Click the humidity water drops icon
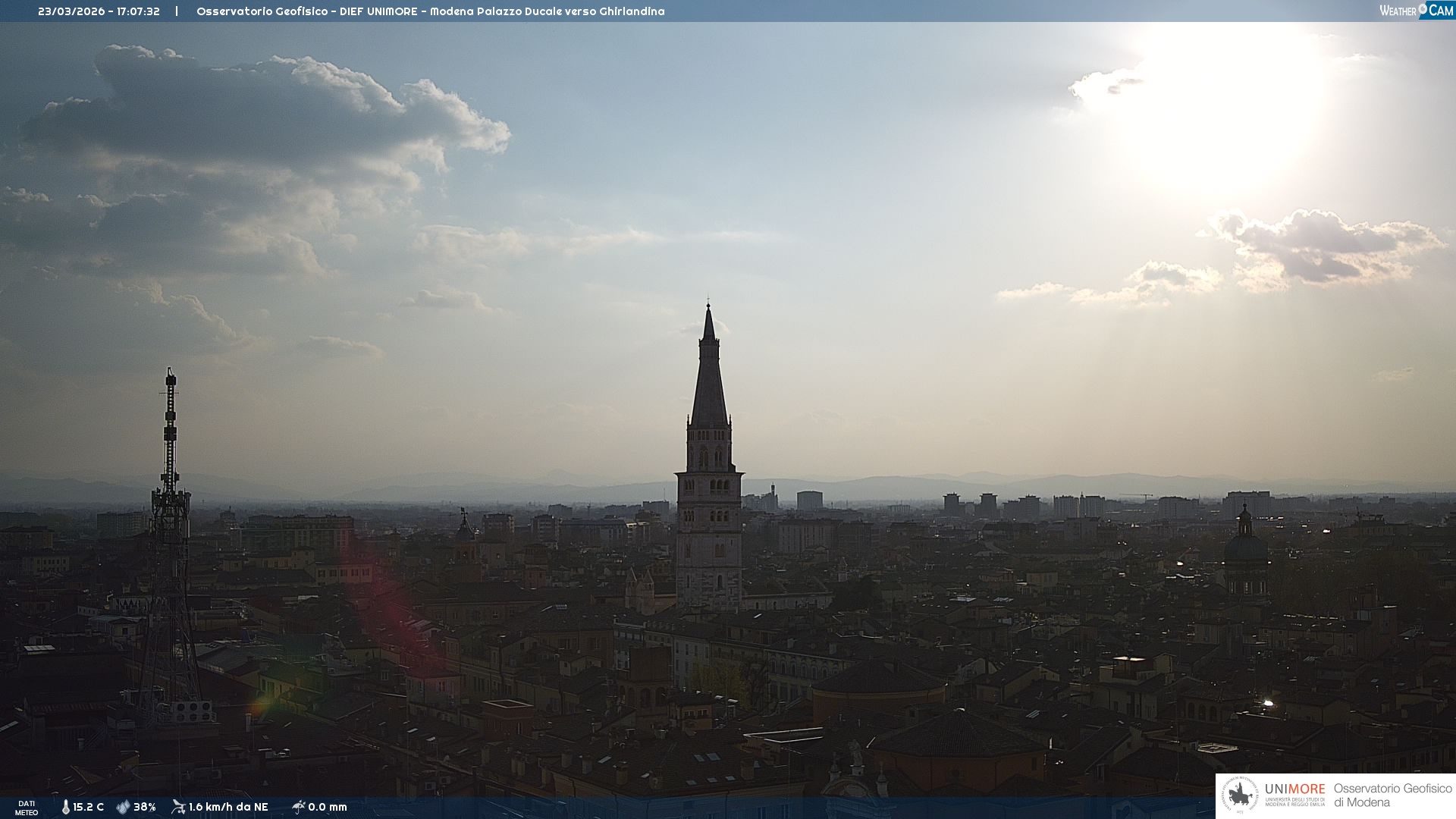This screenshot has height=819, width=1456. tap(123, 807)
